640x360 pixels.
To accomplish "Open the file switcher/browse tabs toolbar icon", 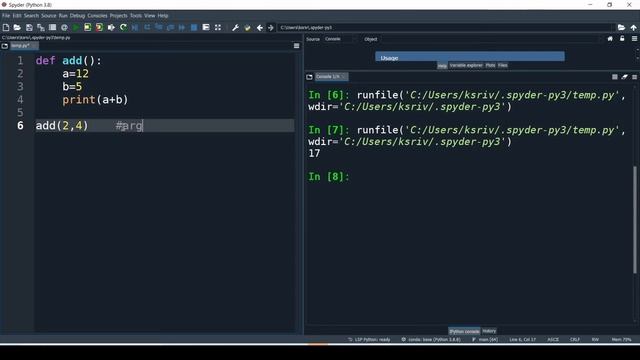I will [x=52, y=27].
